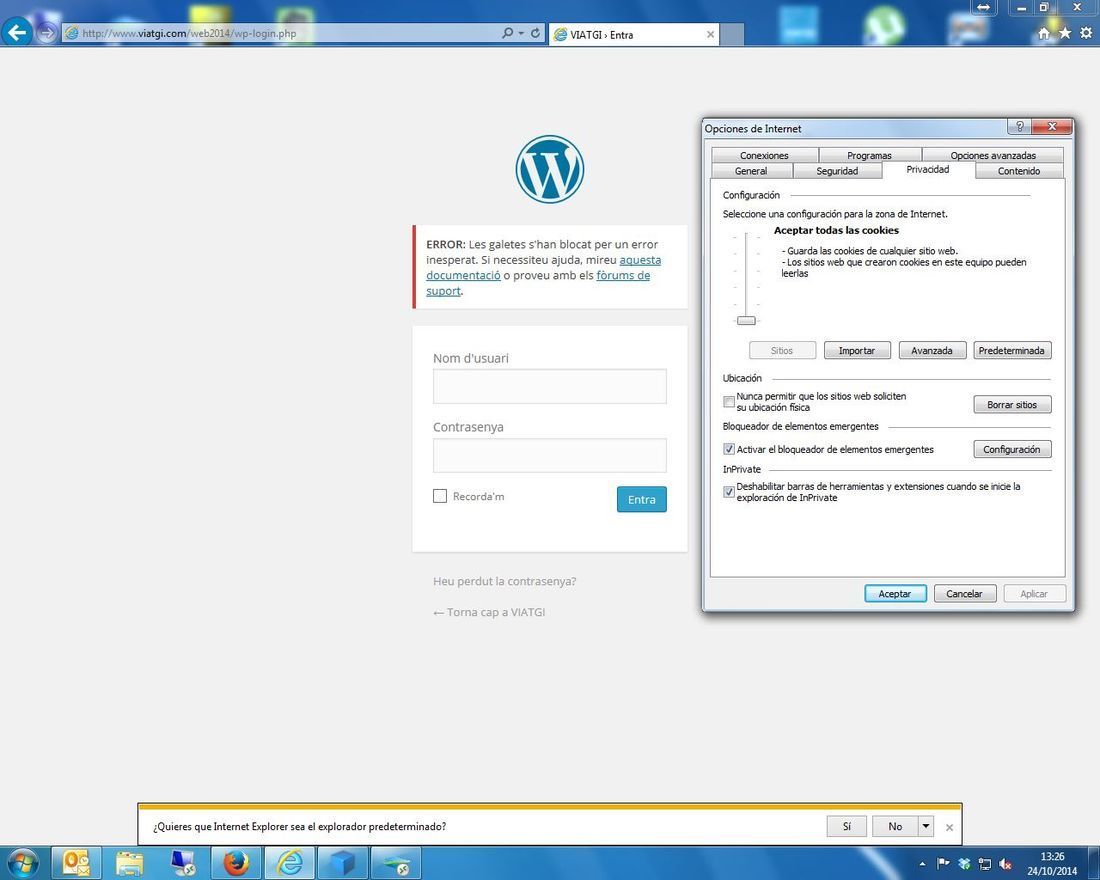Click the address bar URL field
Viewport: 1100px width, 880px height.
click(x=281, y=33)
